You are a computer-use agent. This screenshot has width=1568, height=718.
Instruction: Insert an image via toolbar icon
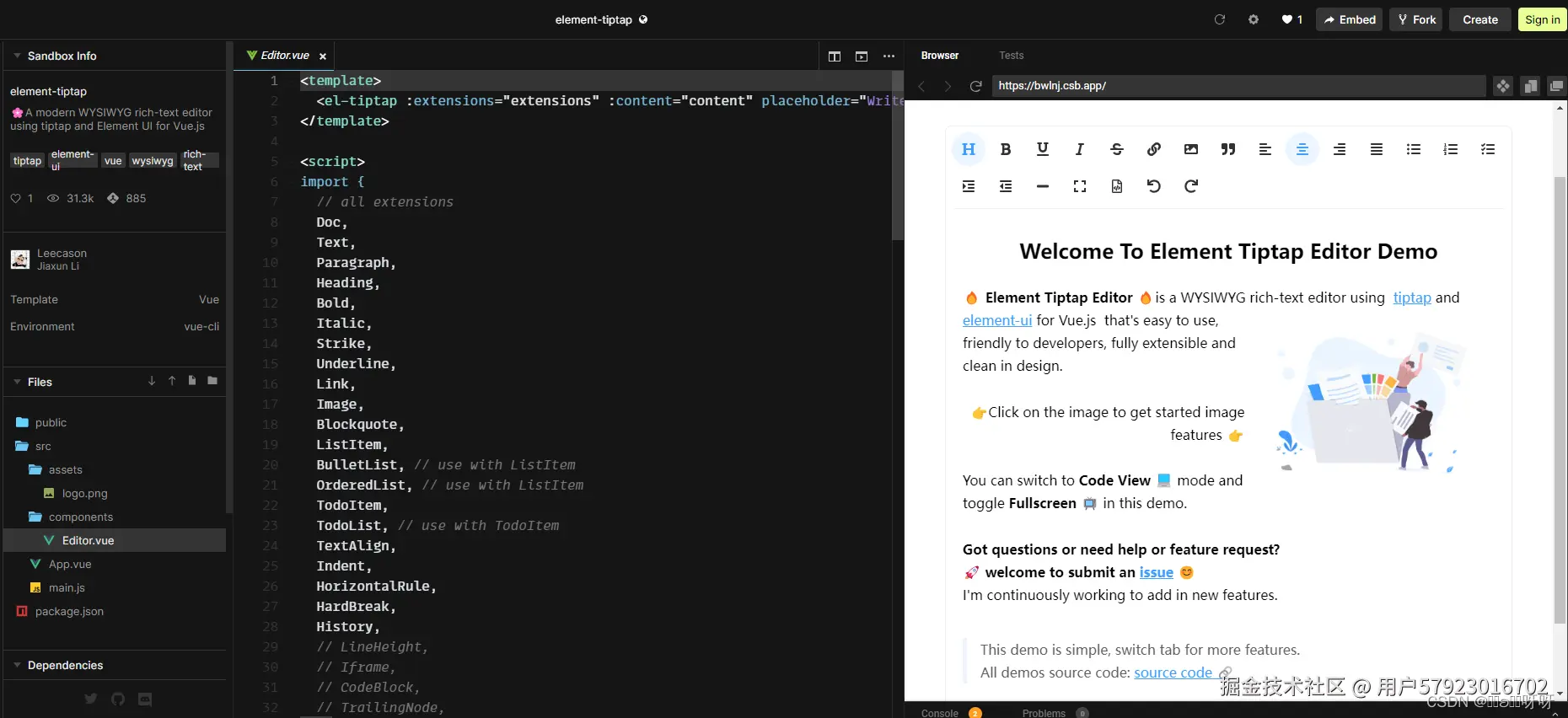[1191, 149]
